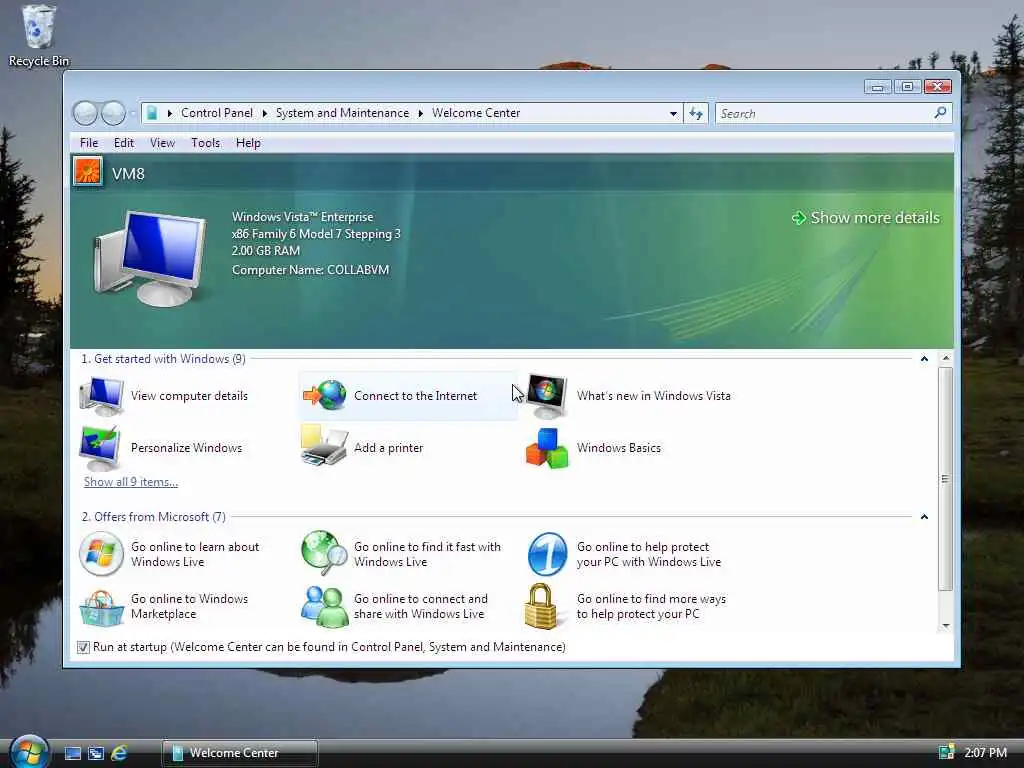Click the padlock protect your PC icon

tap(541, 606)
